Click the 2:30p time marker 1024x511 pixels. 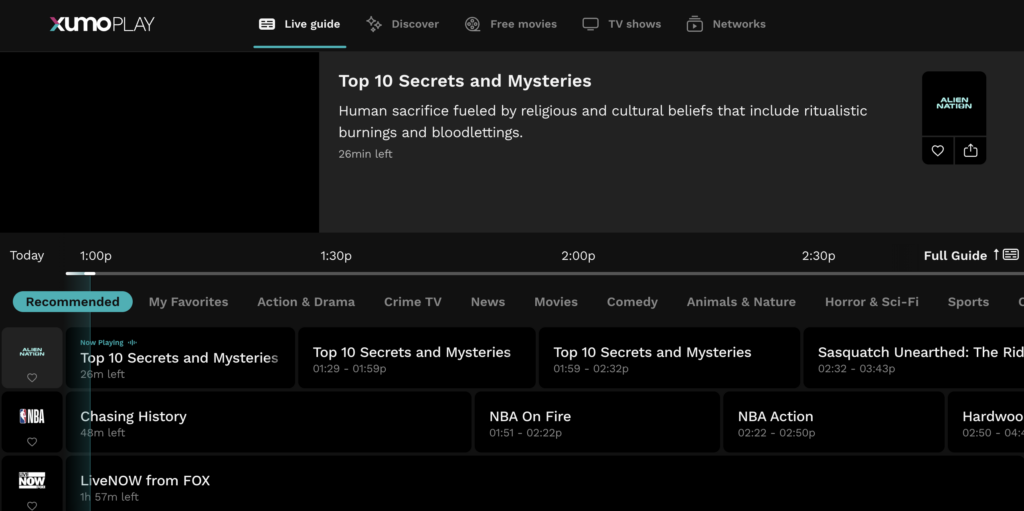point(818,256)
